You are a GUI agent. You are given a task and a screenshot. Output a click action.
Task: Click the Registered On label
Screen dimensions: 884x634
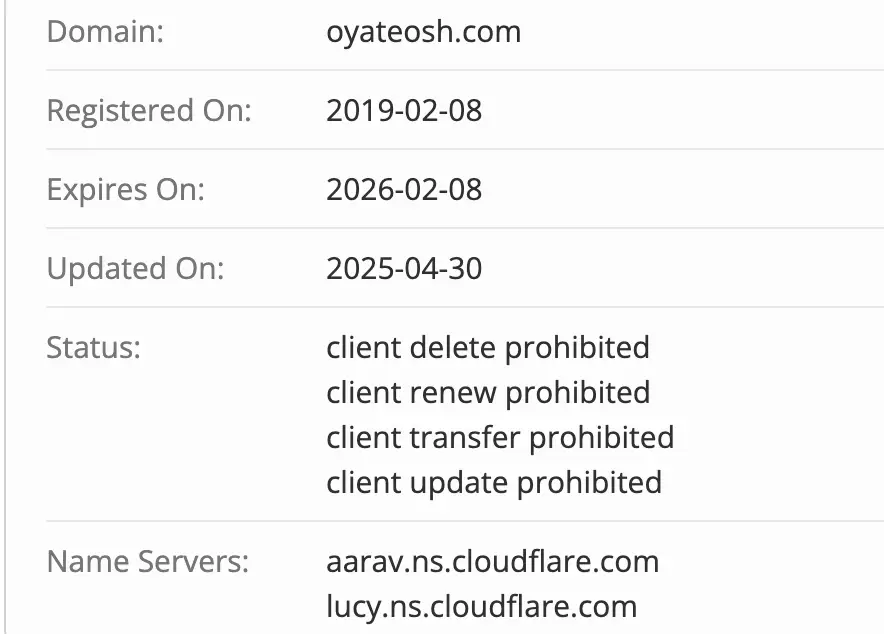click(149, 110)
